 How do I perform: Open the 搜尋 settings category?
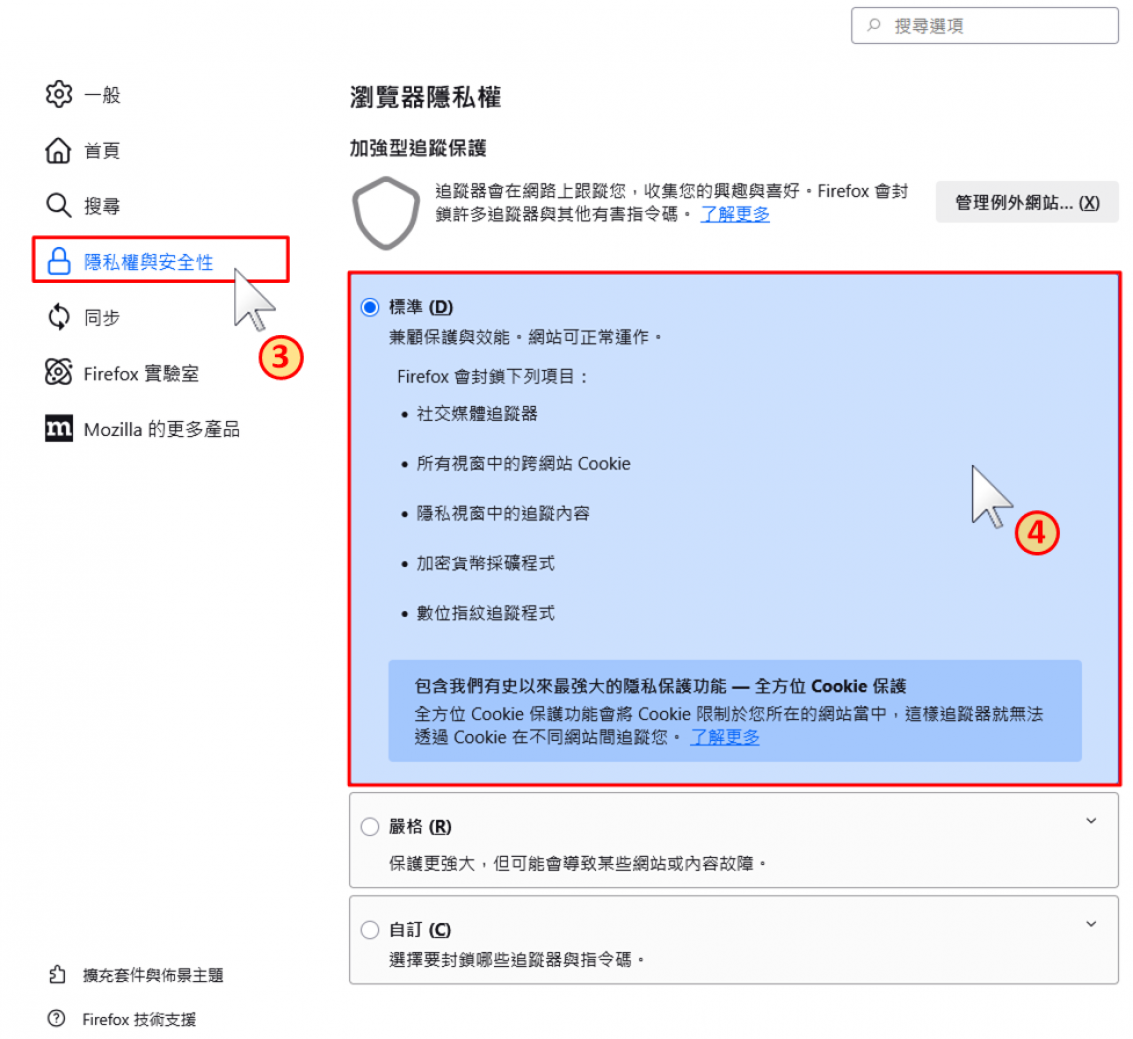(83, 206)
